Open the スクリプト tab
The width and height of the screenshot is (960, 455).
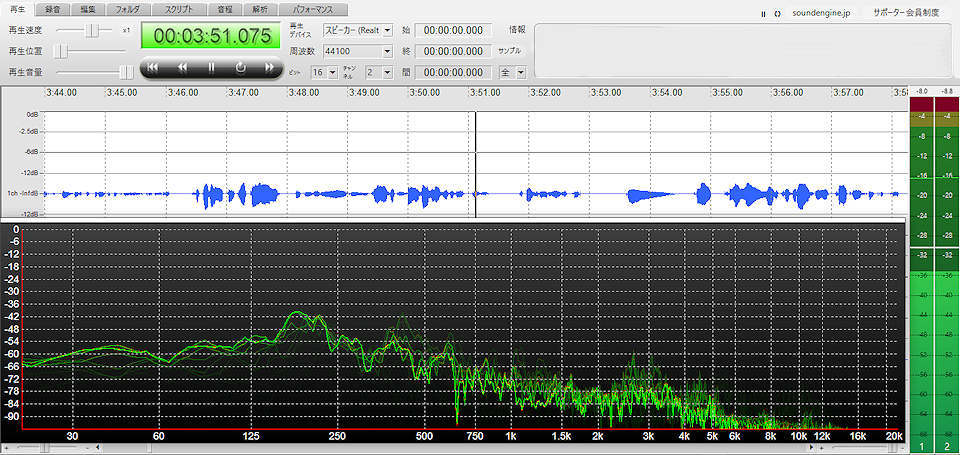pyautogui.click(x=179, y=9)
